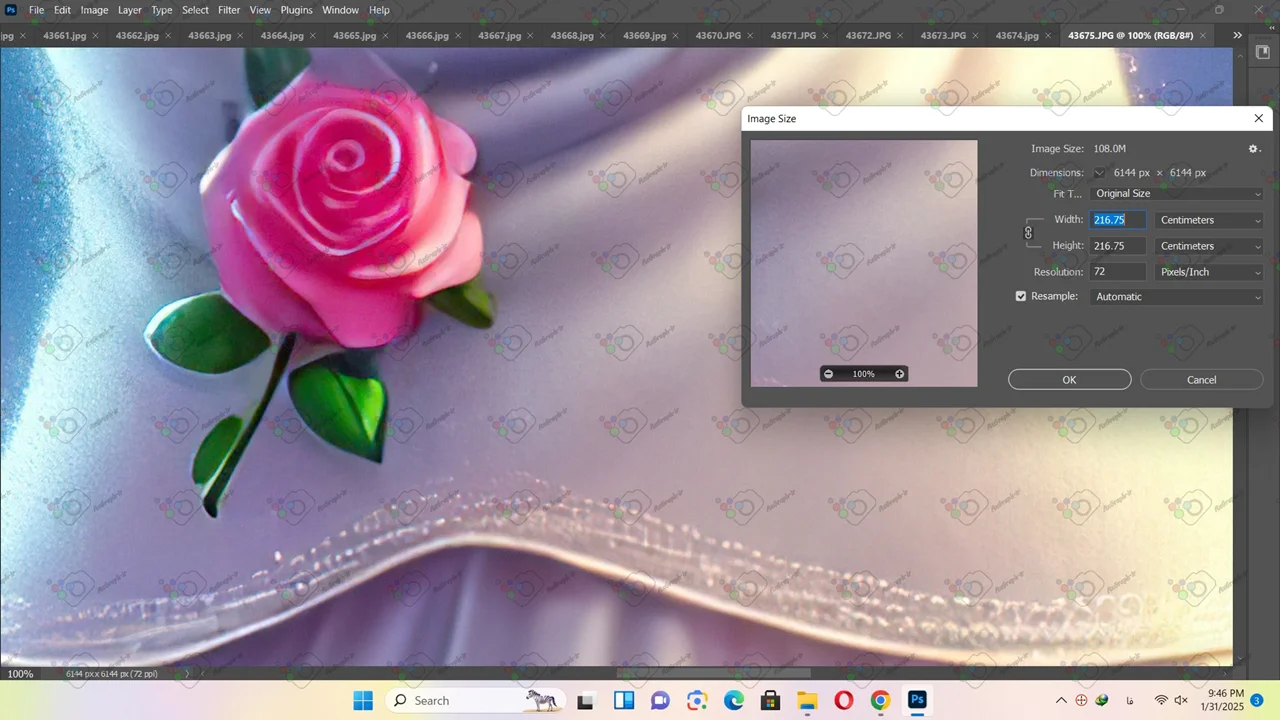
Task: Click the Height value input field
Action: tap(1117, 246)
